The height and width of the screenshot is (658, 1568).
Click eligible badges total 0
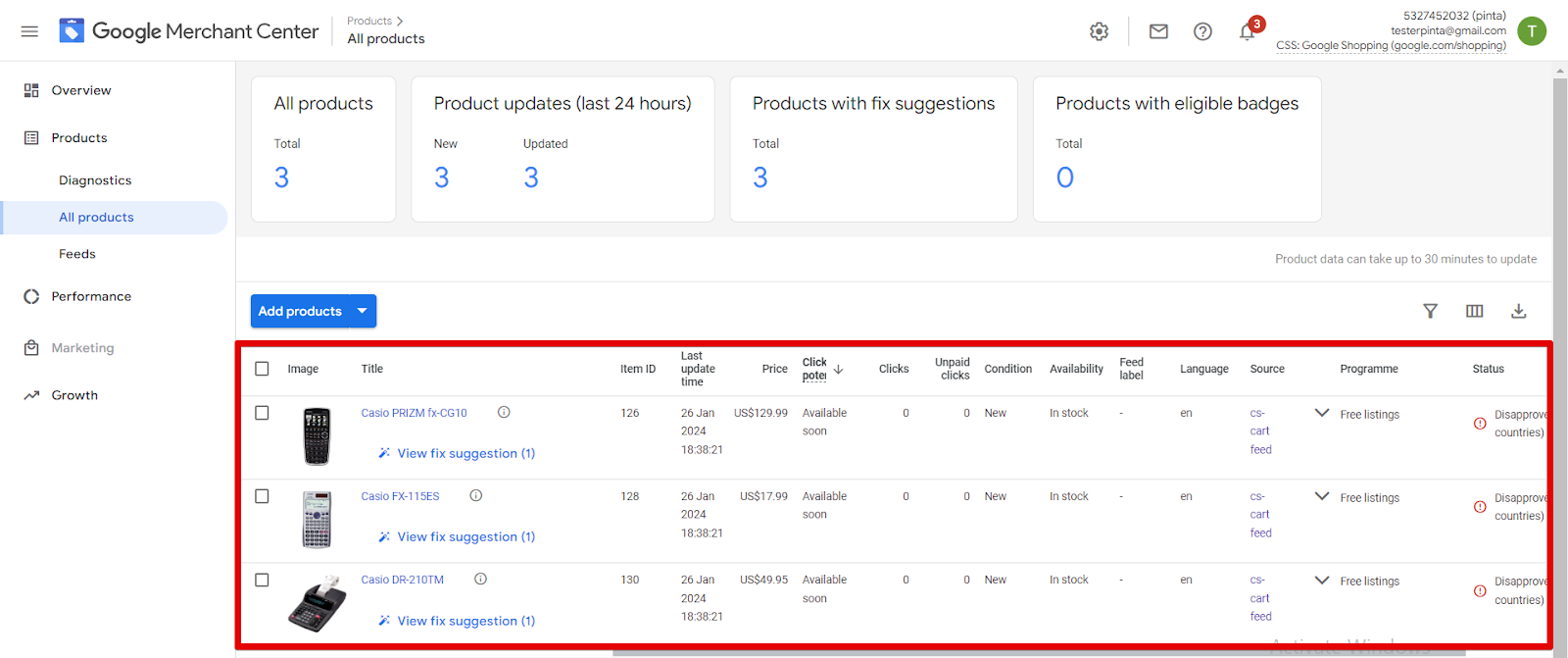point(1065,177)
